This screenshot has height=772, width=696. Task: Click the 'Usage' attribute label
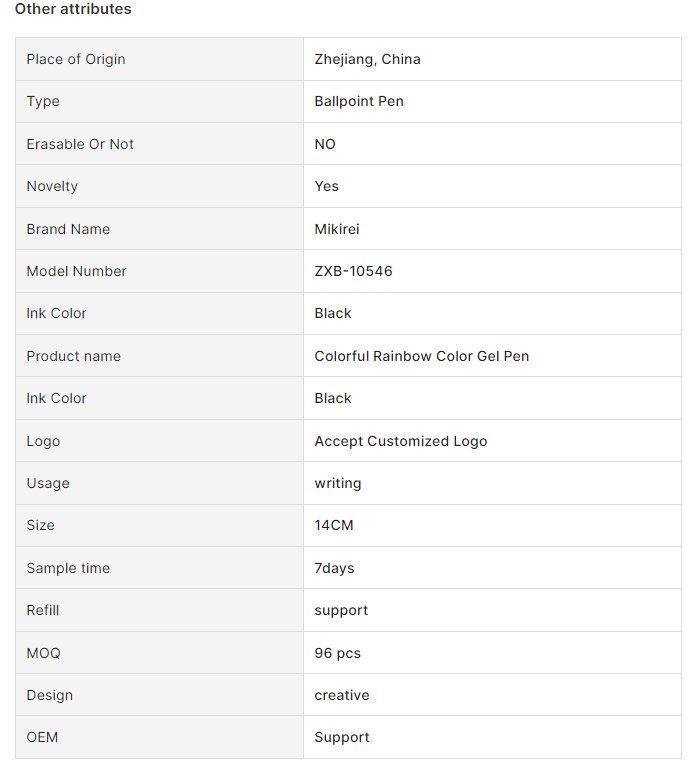click(48, 483)
